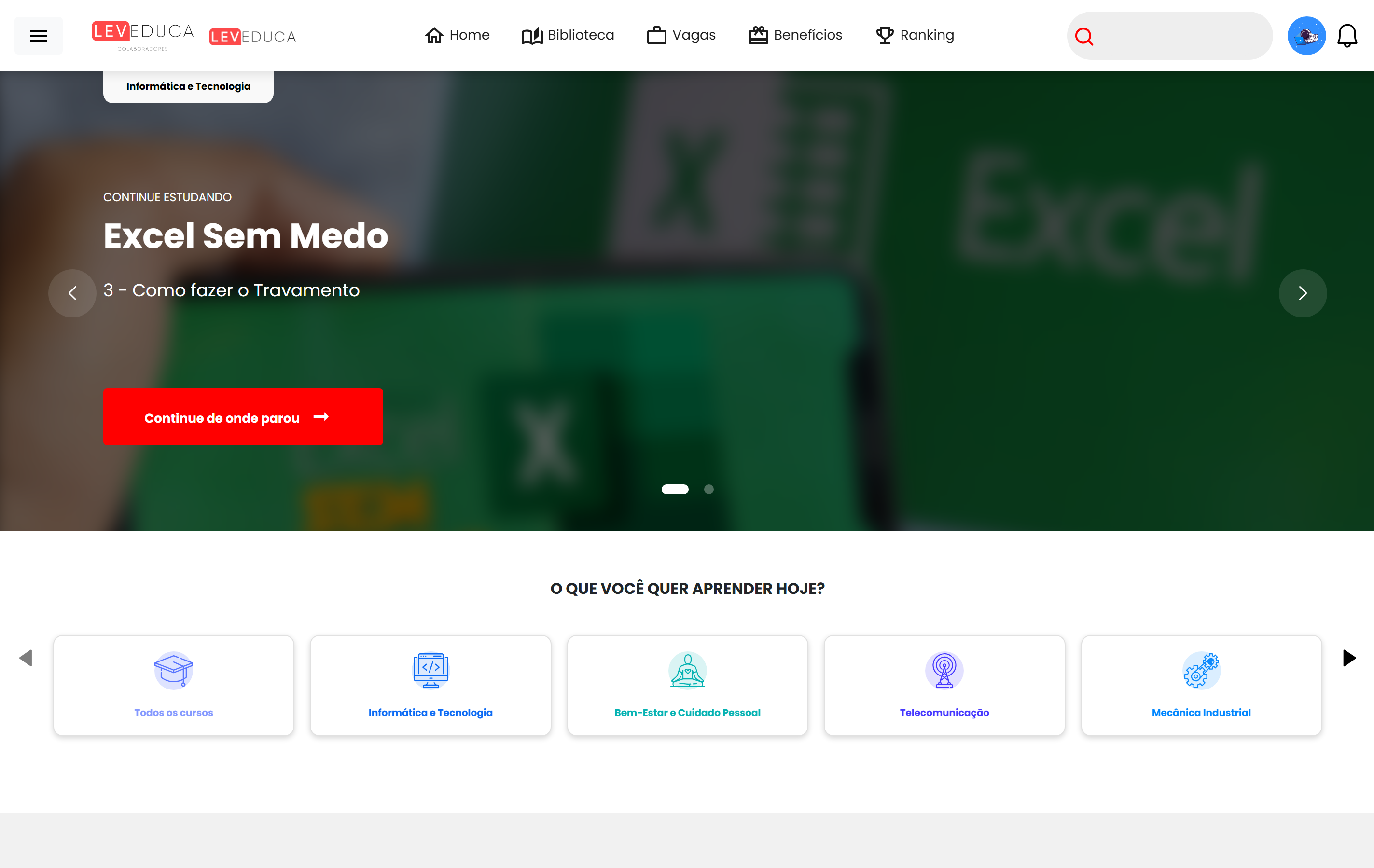This screenshot has width=1374, height=868.
Task: Click the Informática e Tecnologia banner tag
Action: pyautogui.click(x=188, y=87)
